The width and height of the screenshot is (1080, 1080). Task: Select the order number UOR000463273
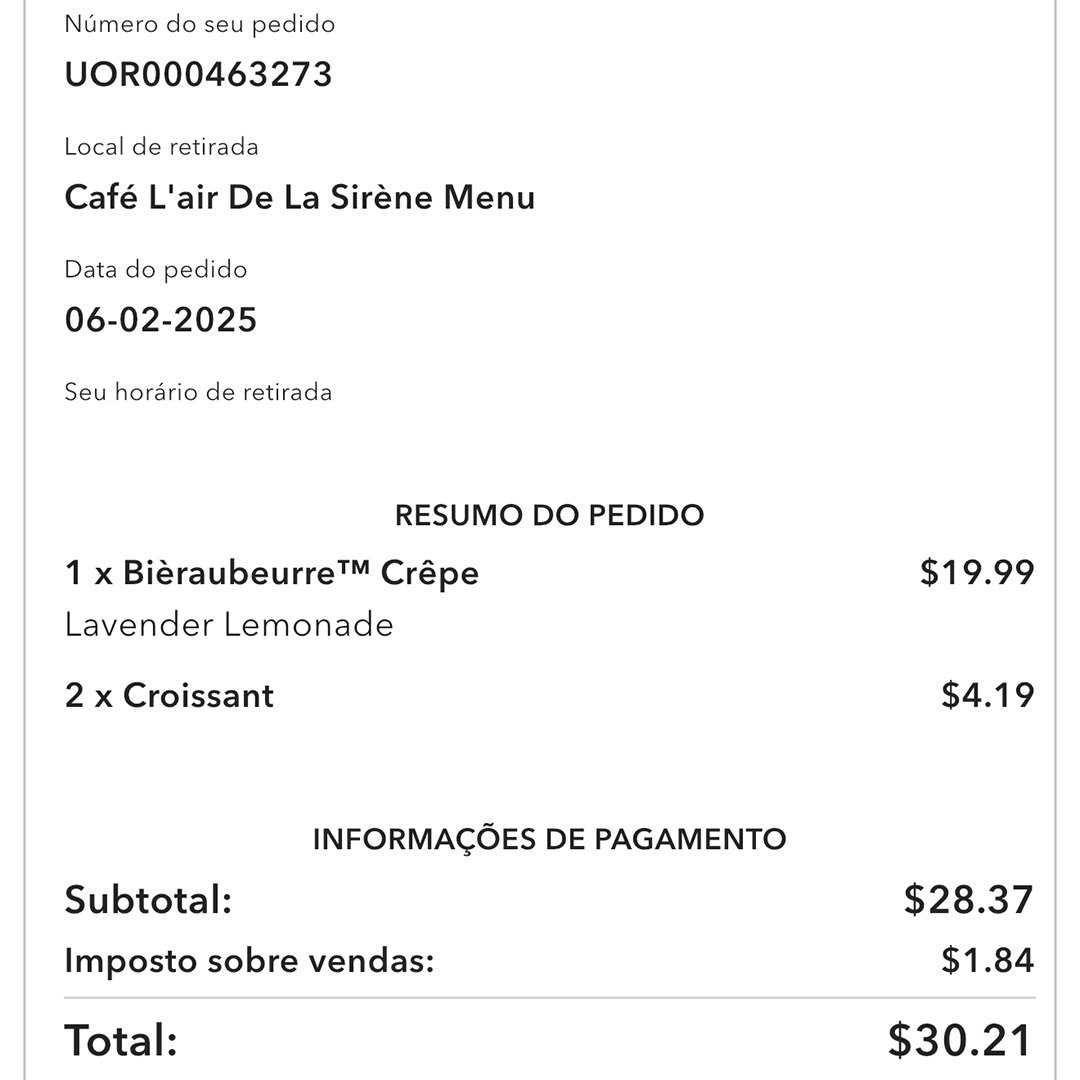tap(198, 74)
